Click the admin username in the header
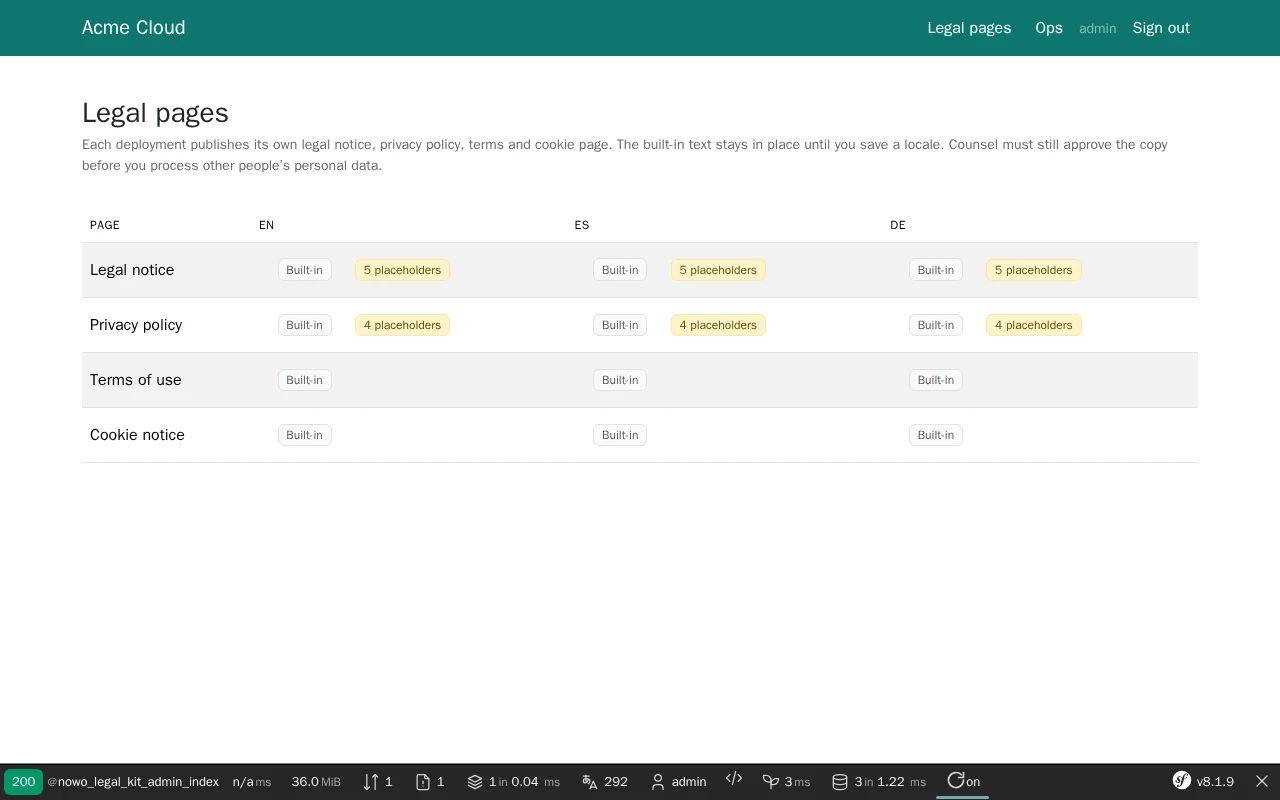This screenshot has width=1280, height=800. point(1097,29)
